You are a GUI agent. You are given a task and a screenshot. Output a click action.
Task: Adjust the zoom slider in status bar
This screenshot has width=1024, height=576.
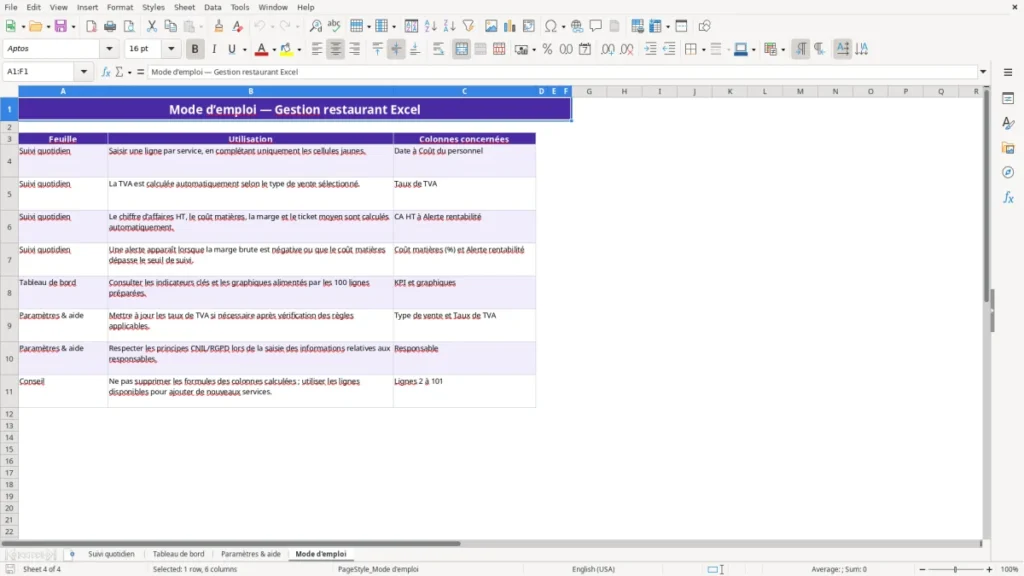[x=955, y=569]
